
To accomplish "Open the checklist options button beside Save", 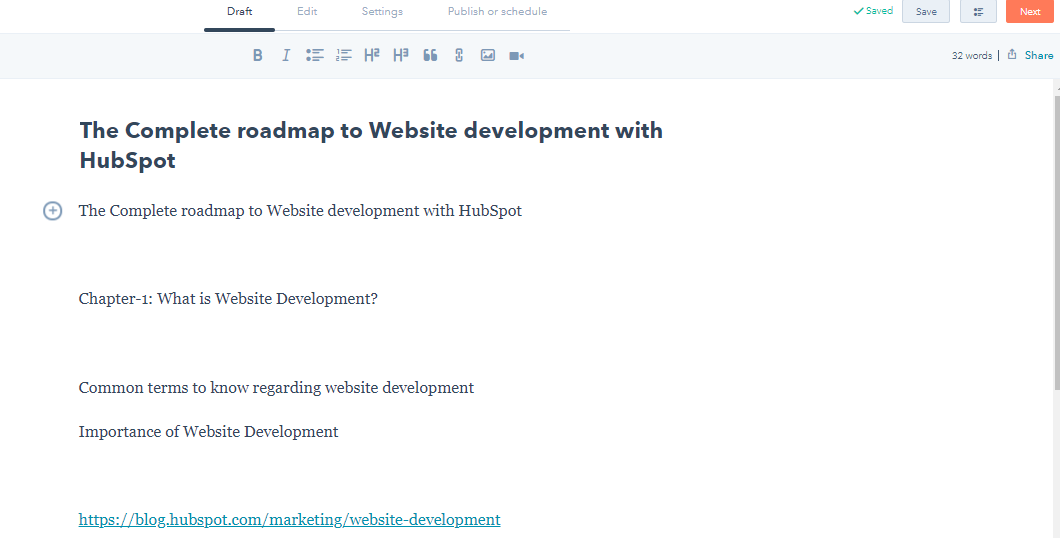I will click(x=978, y=11).
